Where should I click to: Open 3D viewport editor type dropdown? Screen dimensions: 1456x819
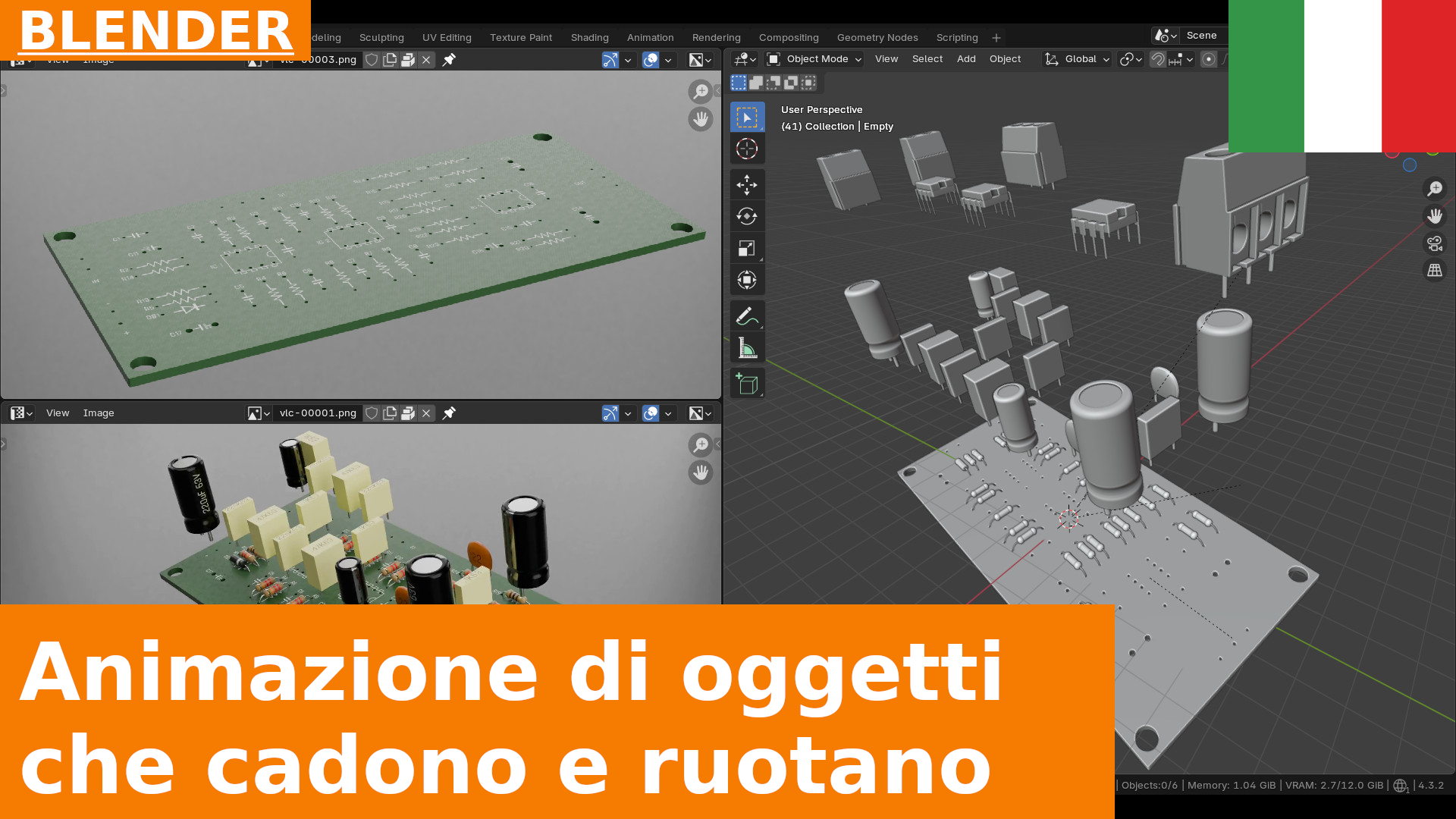coord(745,59)
